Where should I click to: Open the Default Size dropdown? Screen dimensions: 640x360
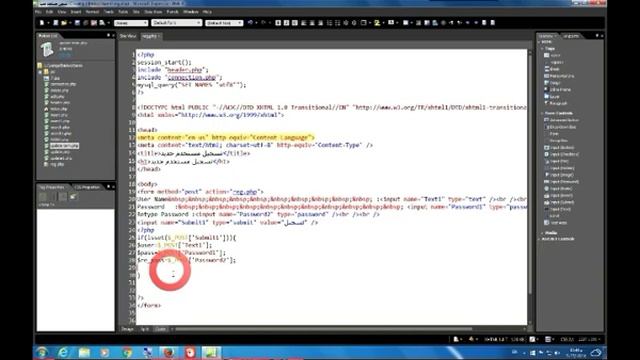pos(224,23)
